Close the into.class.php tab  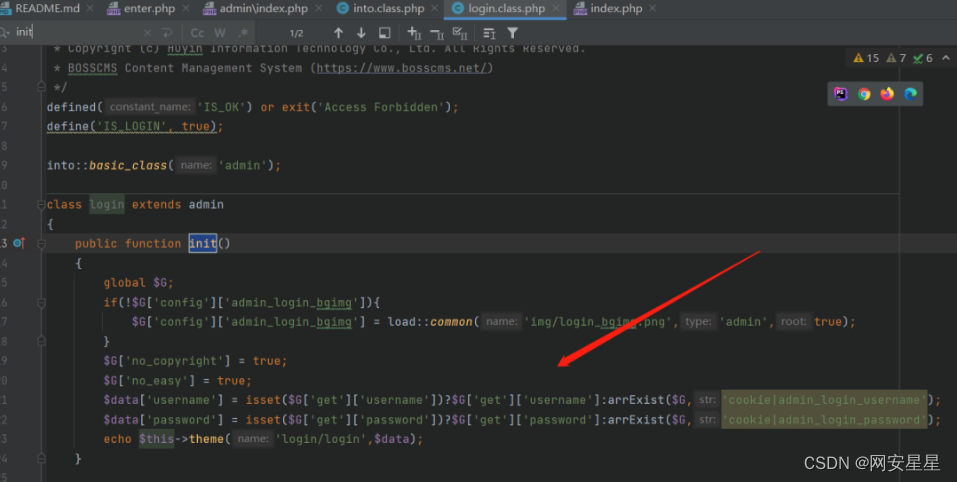435,9
